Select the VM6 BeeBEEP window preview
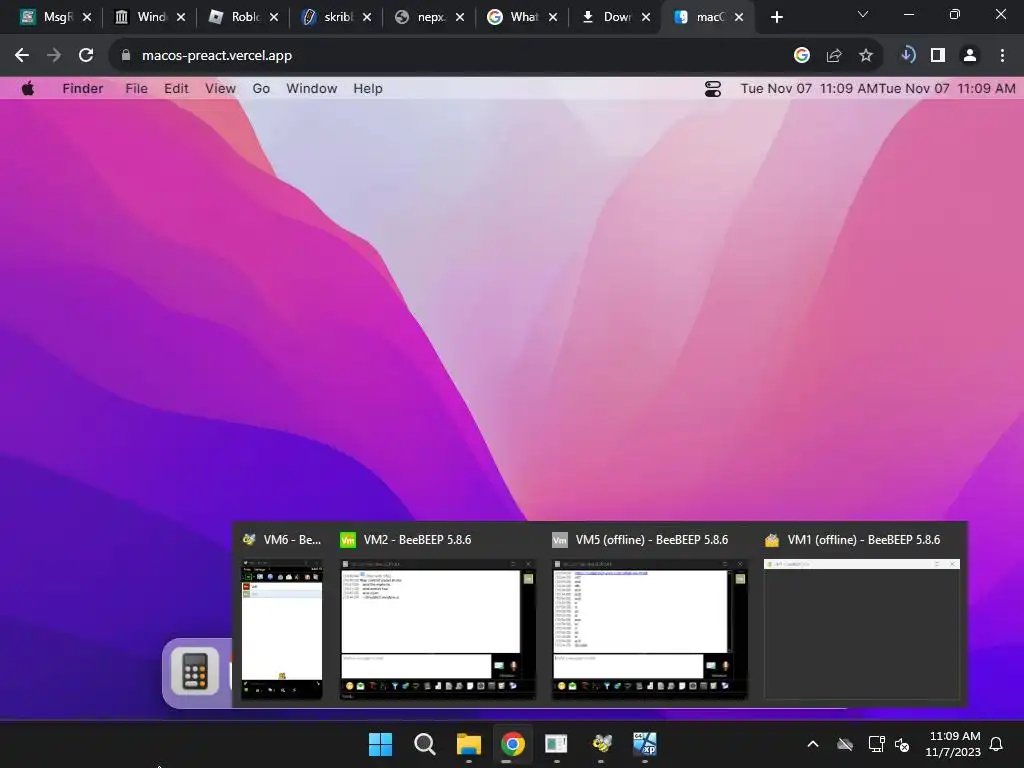Viewport: 1024px width, 768px height. [282, 629]
